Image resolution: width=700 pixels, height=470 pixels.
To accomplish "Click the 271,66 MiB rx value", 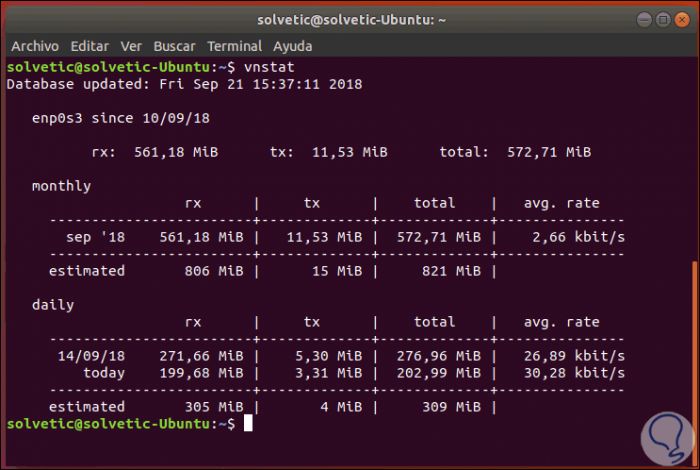I will (201, 356).
